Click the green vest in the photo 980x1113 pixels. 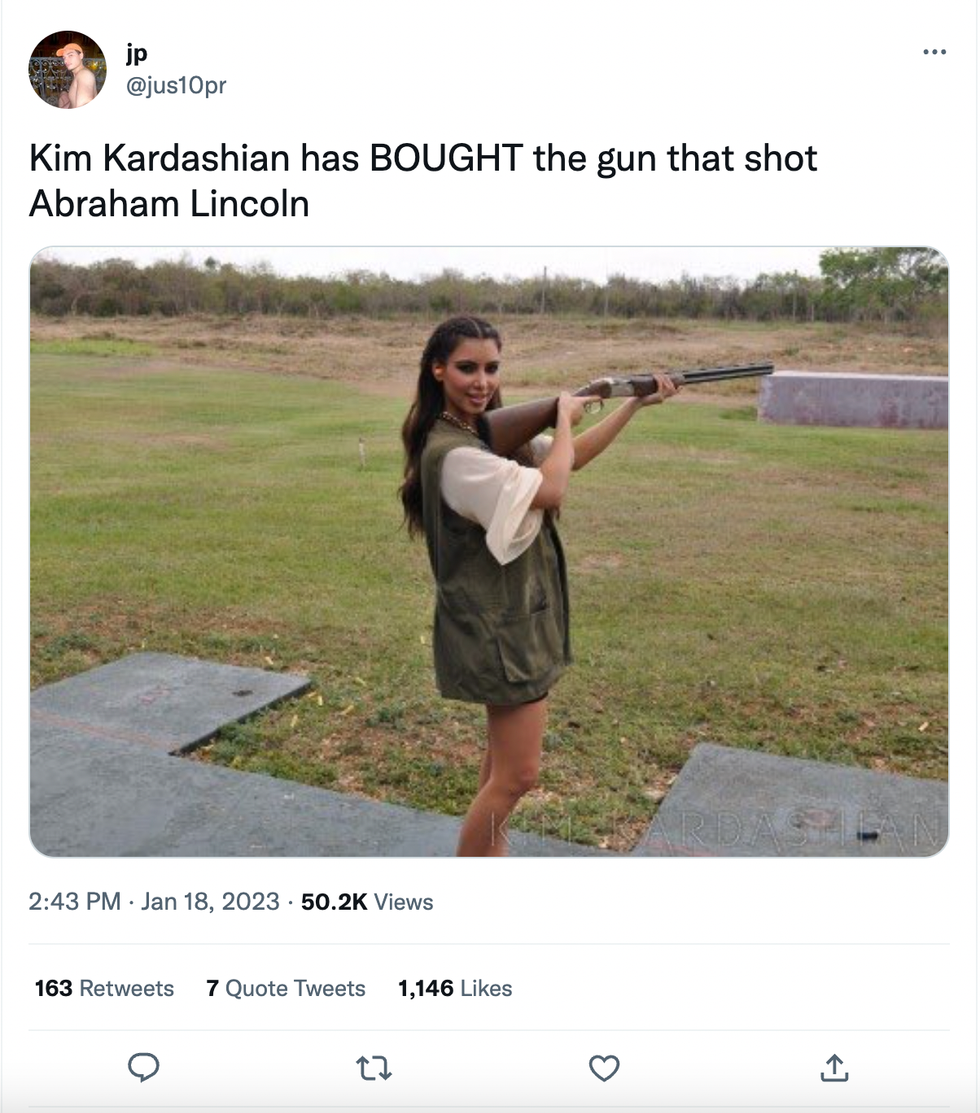(500, 610)
